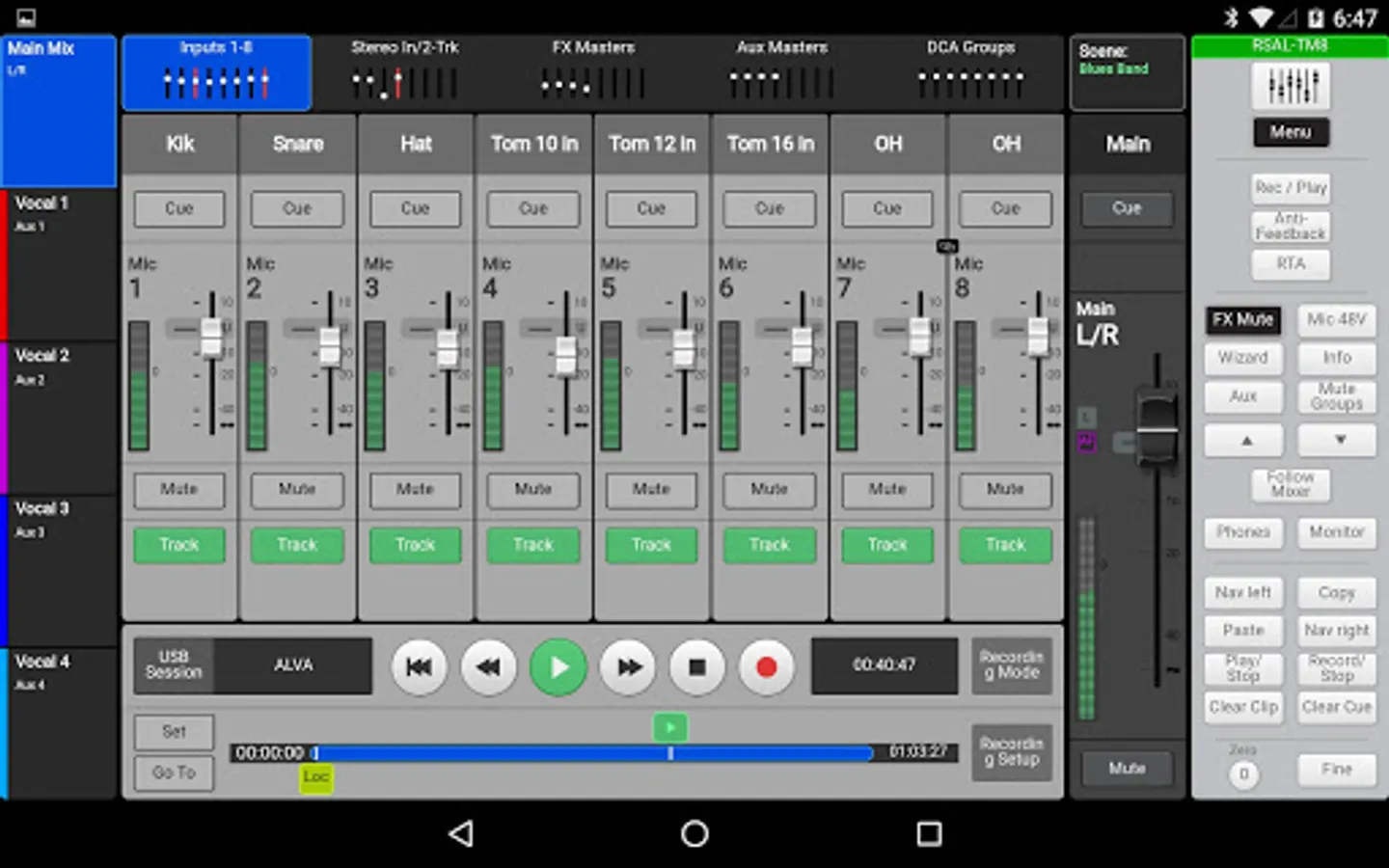Select the Vocal 4 Aux 4 mix

pyautogui.click(x=59, y=724)
